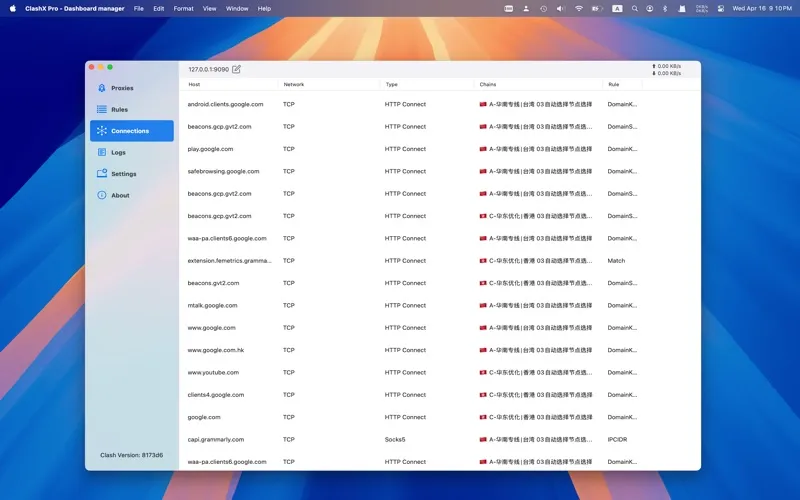Switch to the Logs section
This screenshot has width=800, height=500.
[x=132, y=152]
